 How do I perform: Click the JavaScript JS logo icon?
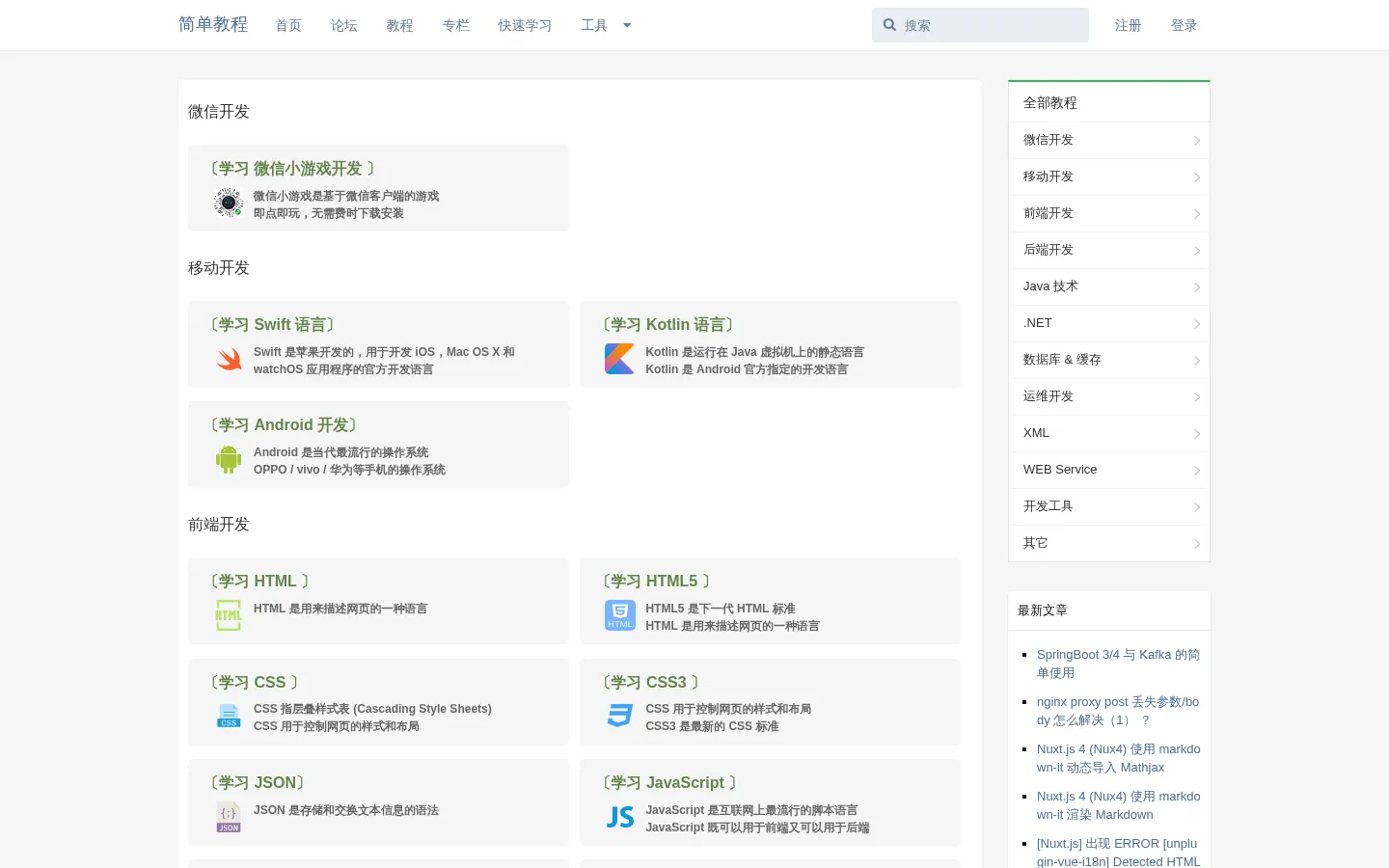click(620, 817)
